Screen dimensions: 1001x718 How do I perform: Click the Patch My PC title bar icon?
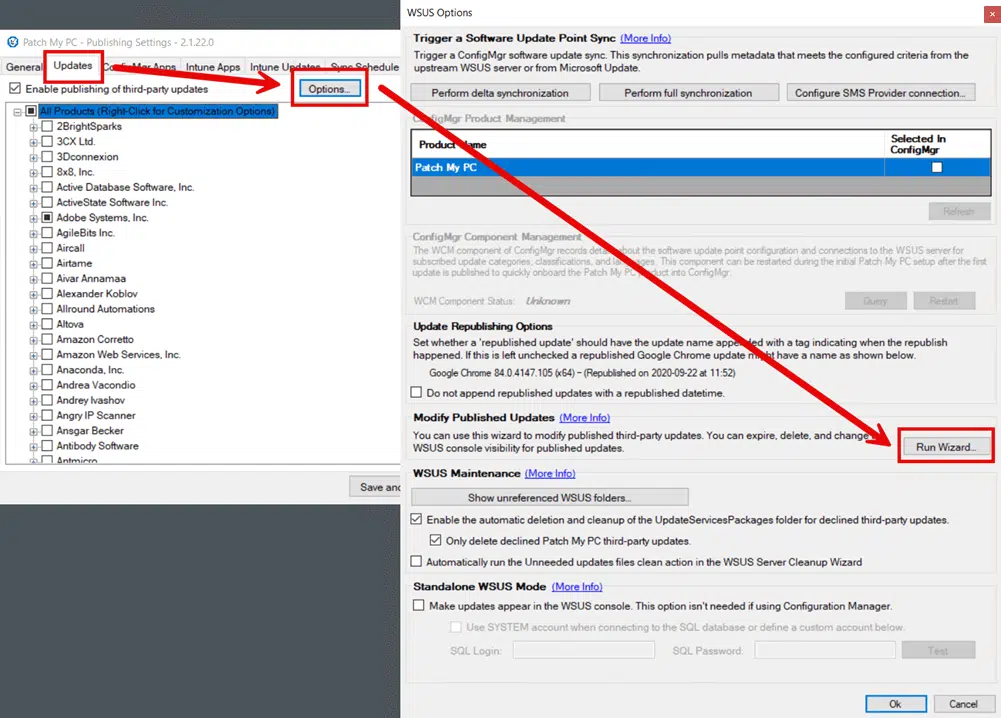12,42
